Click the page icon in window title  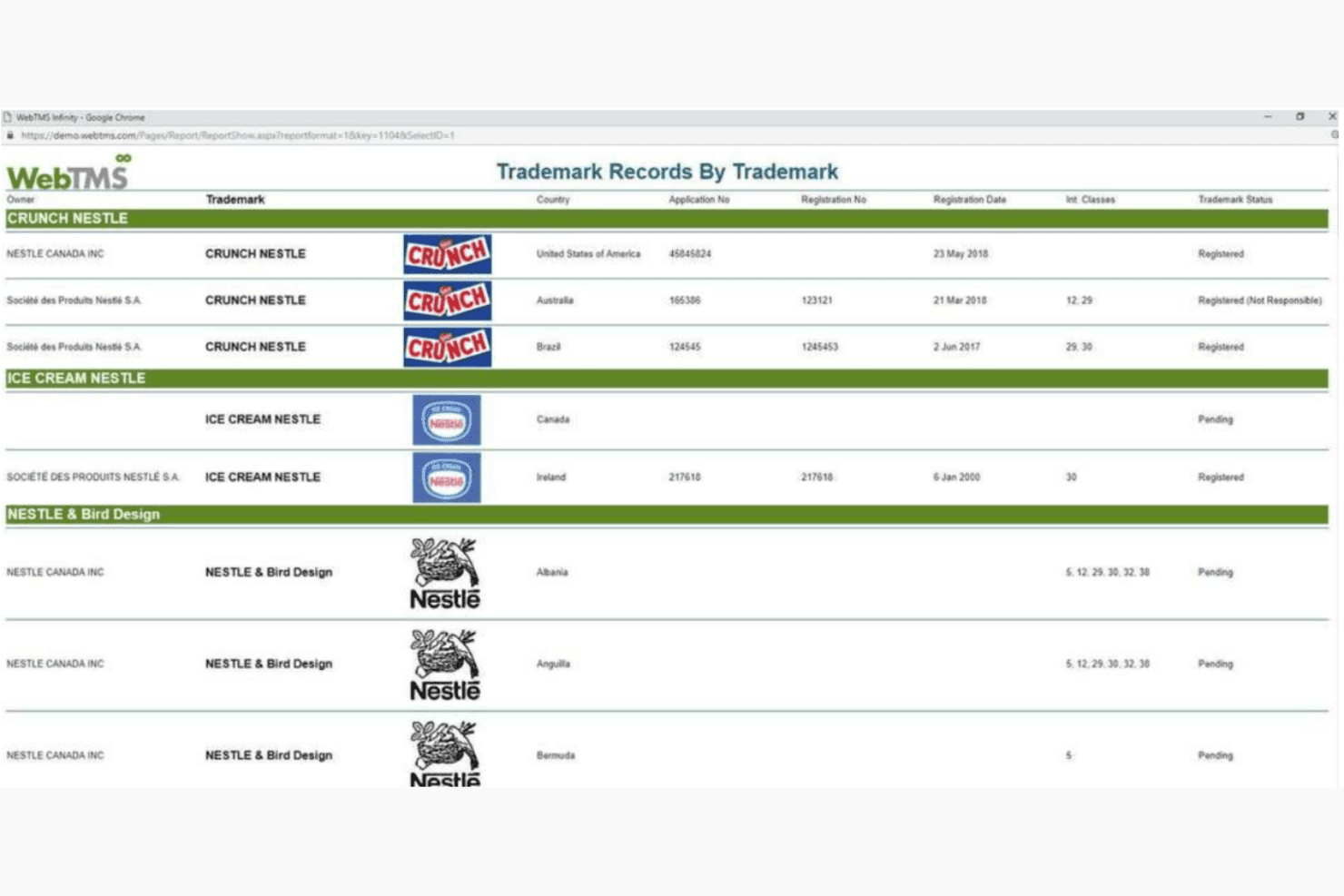tap(7, 117)
